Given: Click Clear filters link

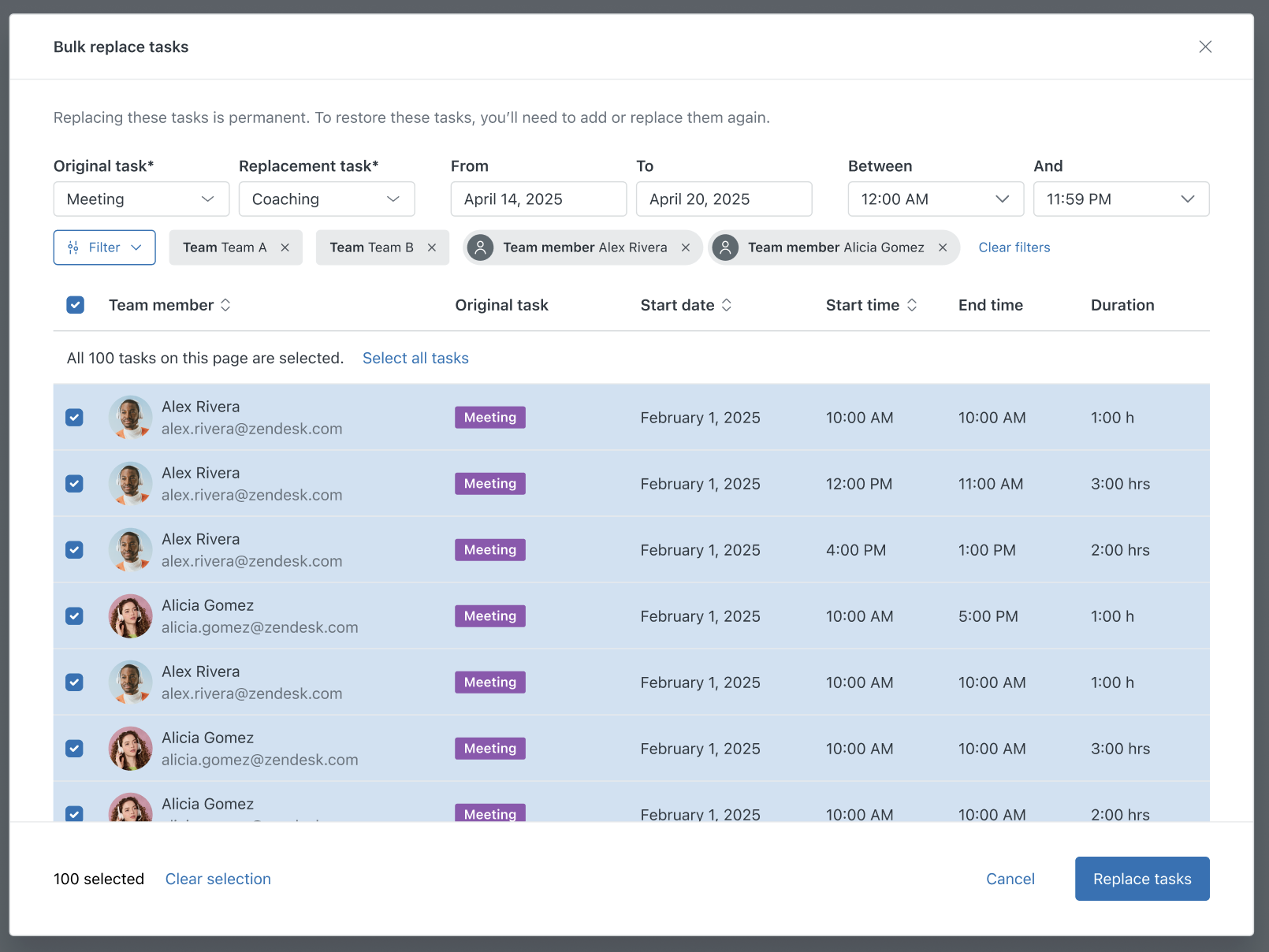Looking at the screenshot, I should point(1014,247).
